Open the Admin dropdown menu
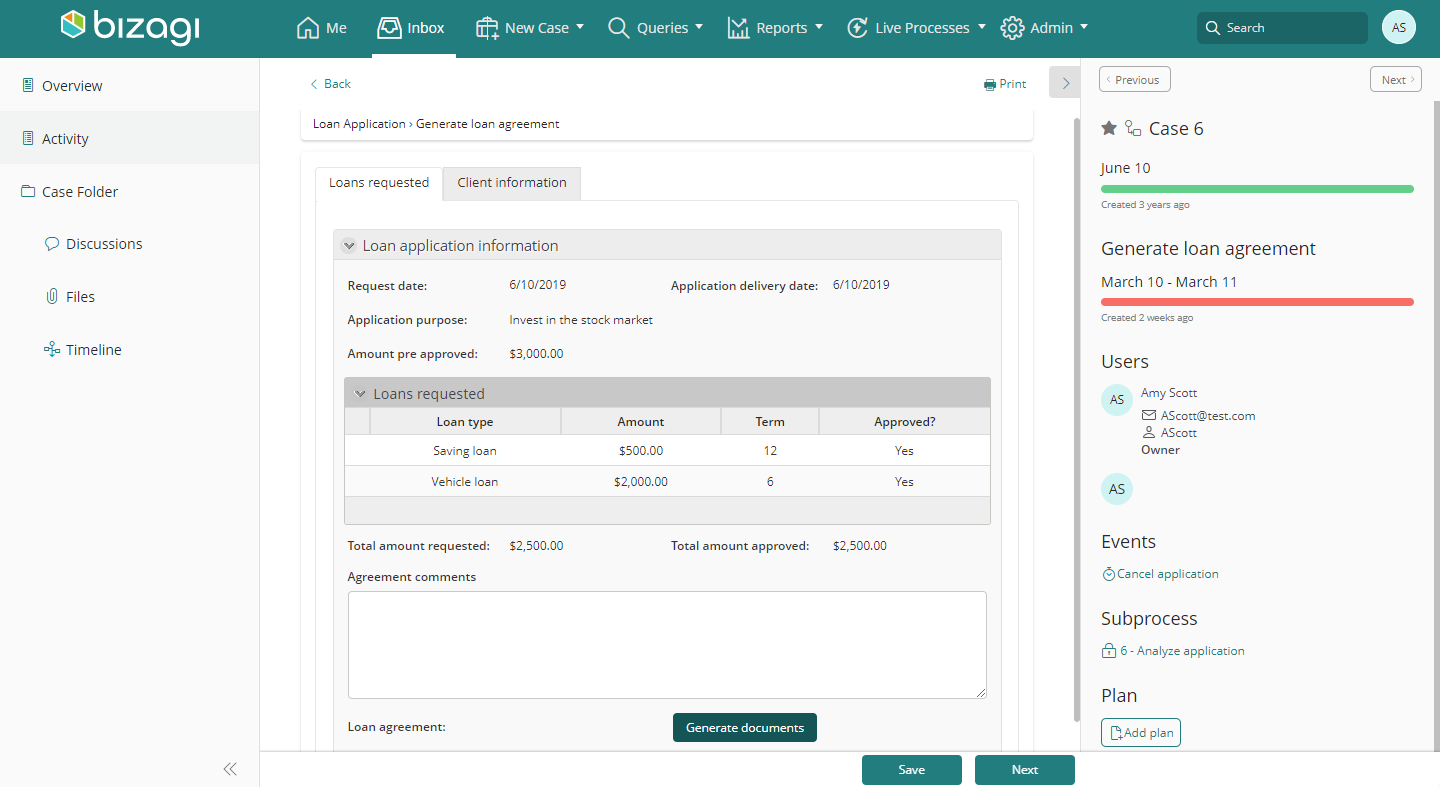 [x=1044, y=28]
